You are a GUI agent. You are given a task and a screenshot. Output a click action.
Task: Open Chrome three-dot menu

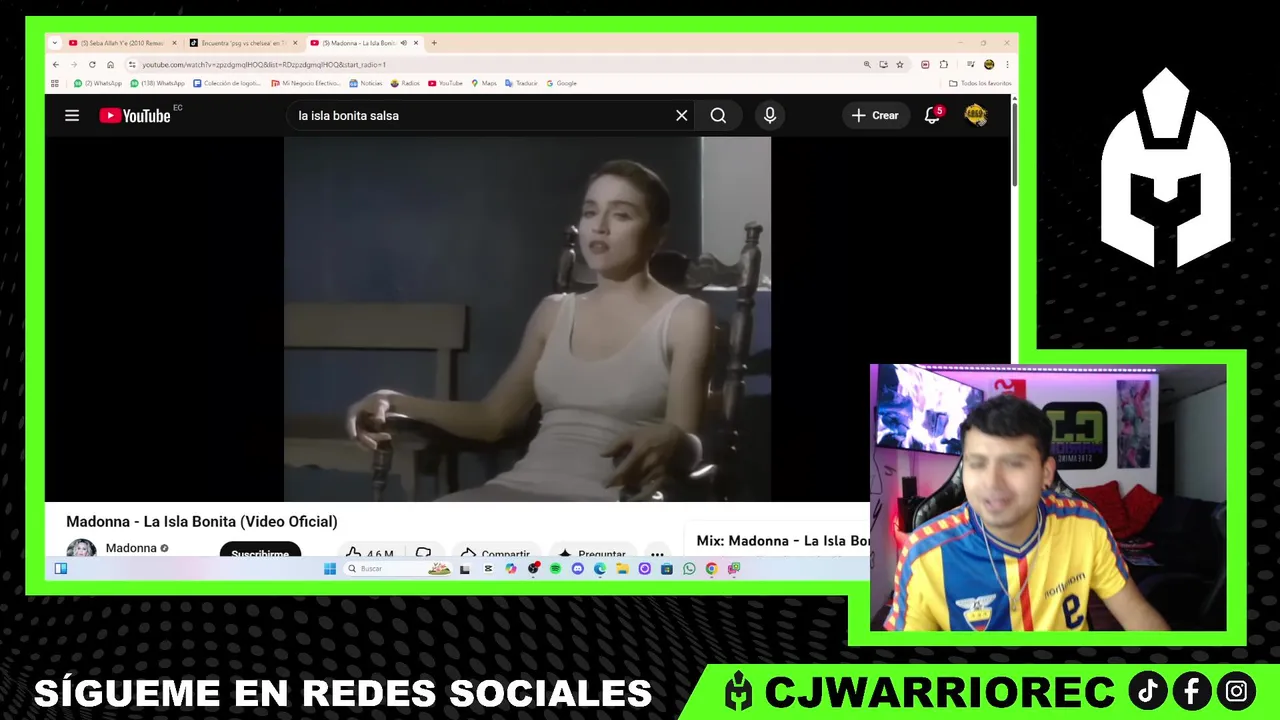(x=1007, y=64)
